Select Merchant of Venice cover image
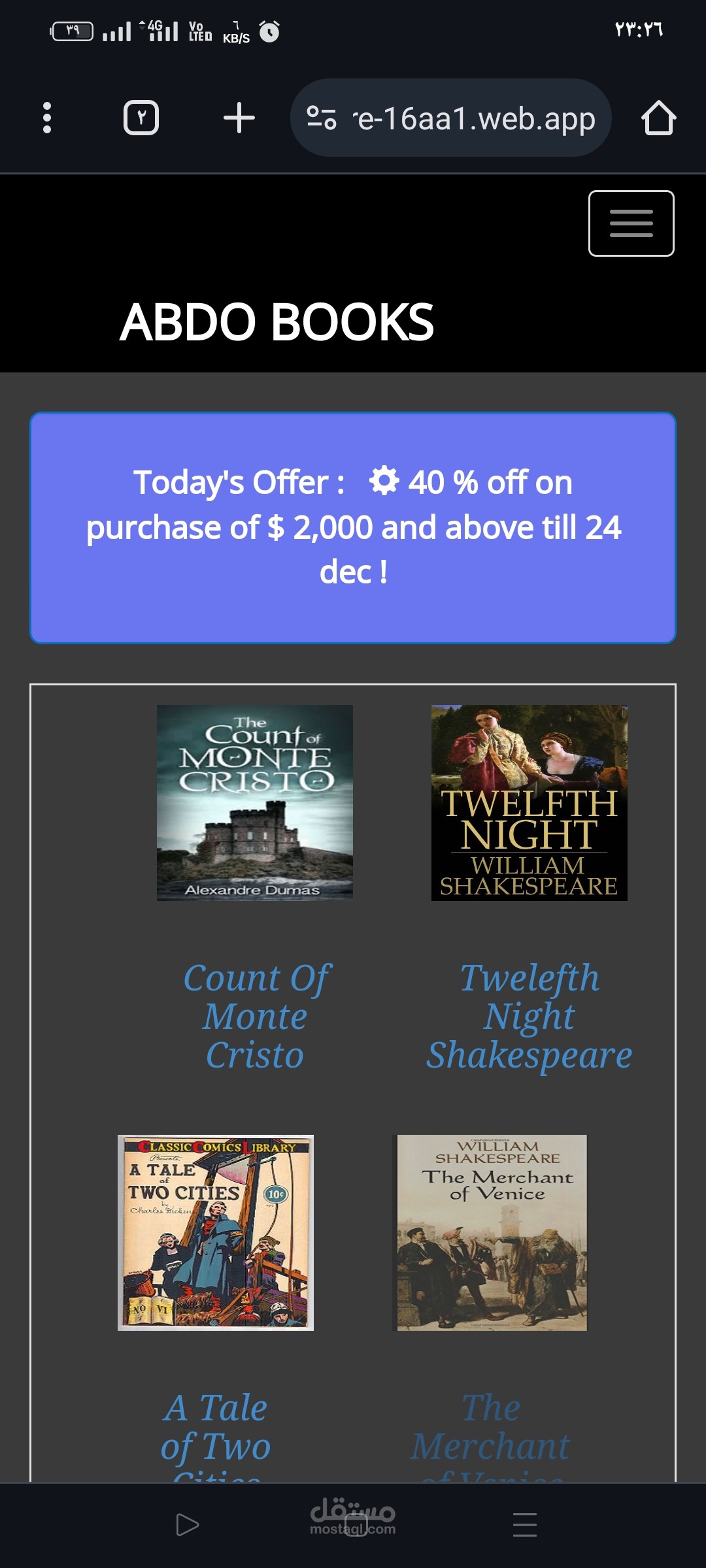 pyautogui.click(x=492, y=1232)
